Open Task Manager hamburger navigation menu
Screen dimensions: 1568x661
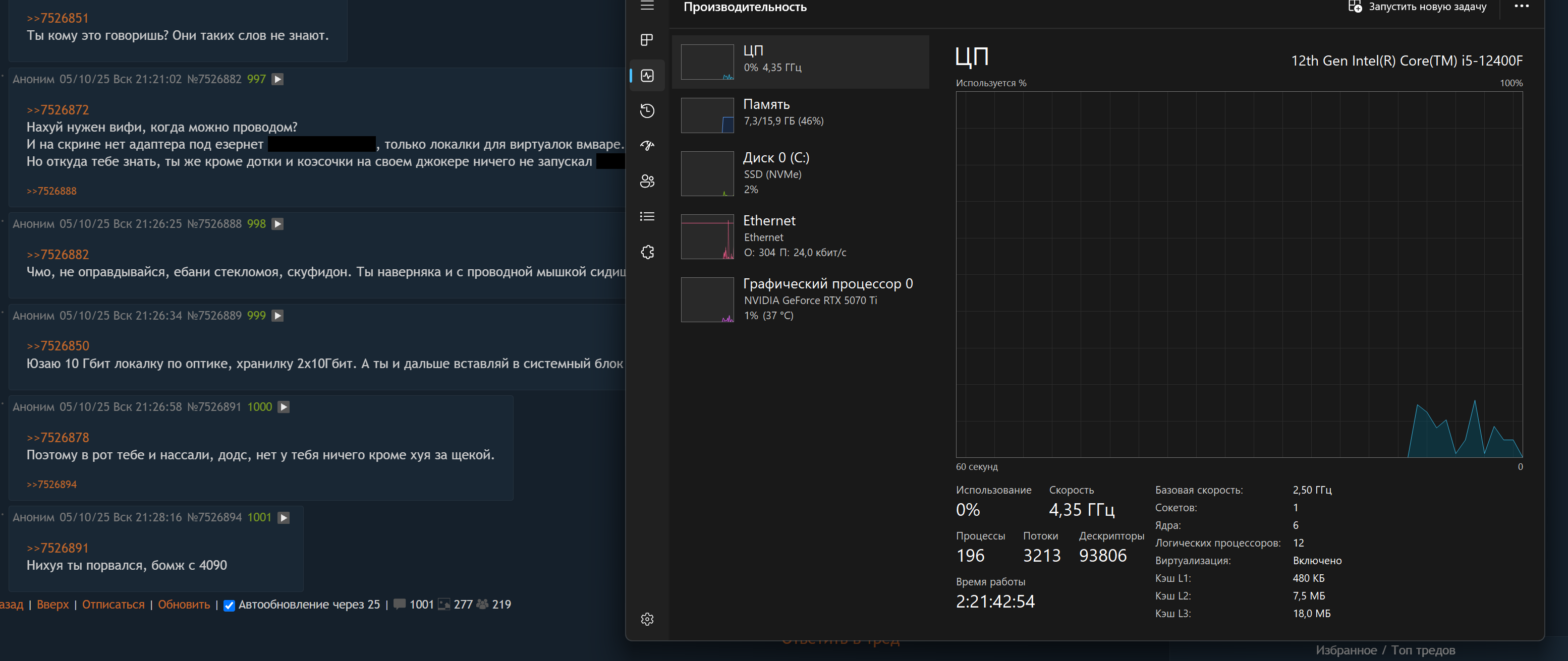[647, 6]
